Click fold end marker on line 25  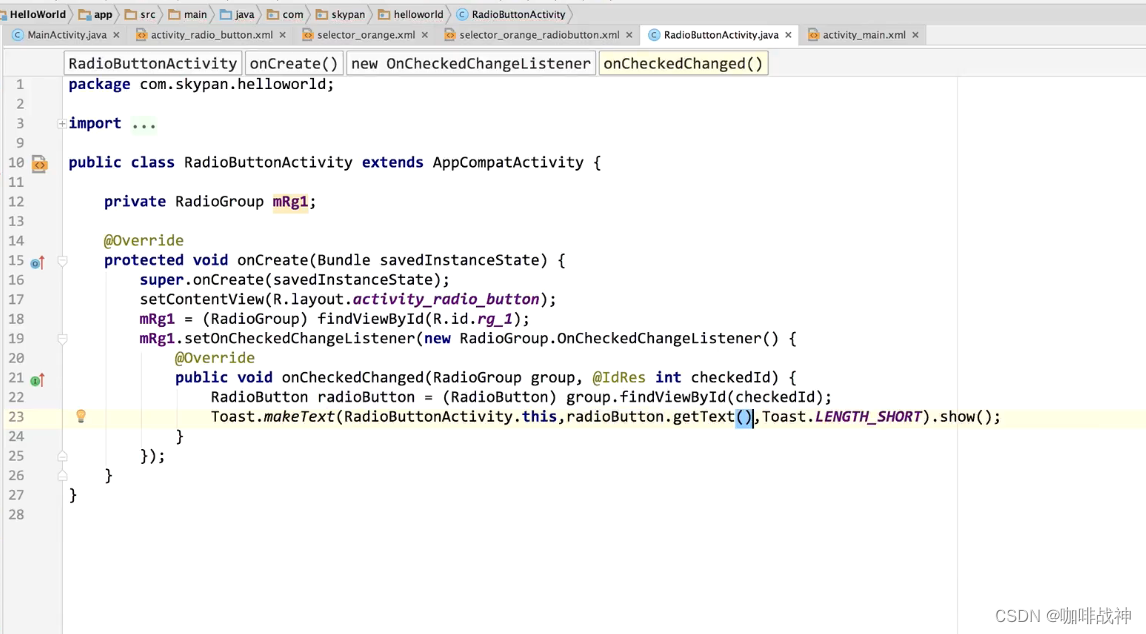pyautogui.click(x=62, y=456)
